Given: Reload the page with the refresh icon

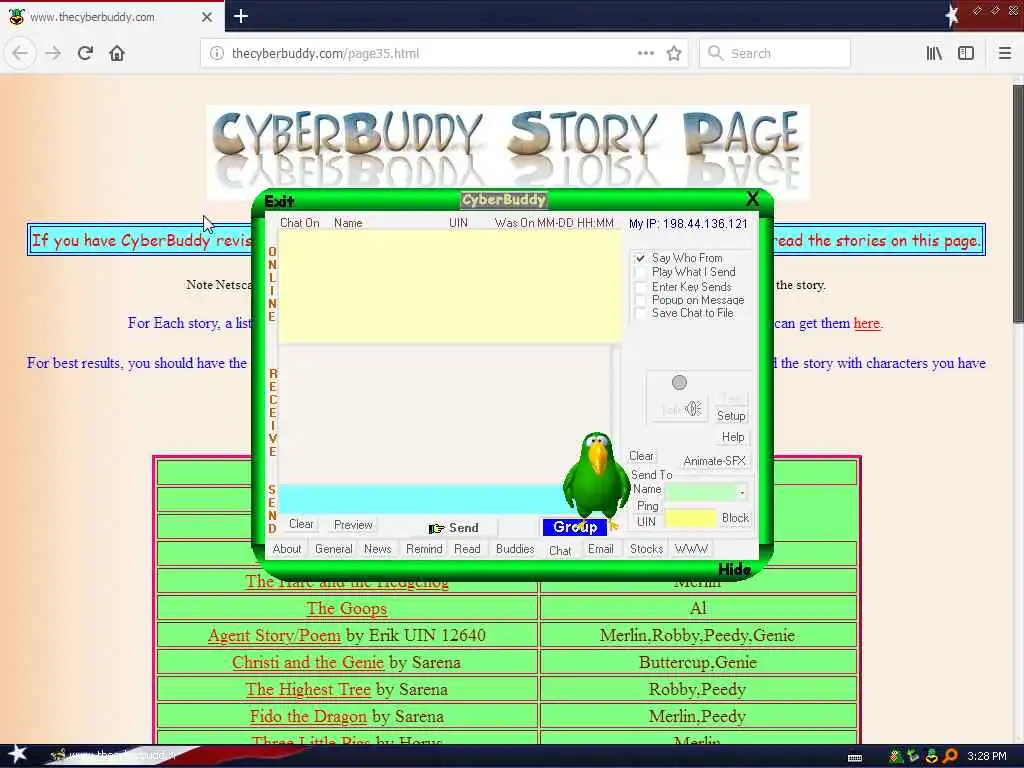Looking at the screenshot, I should click(x=85, y=53).
